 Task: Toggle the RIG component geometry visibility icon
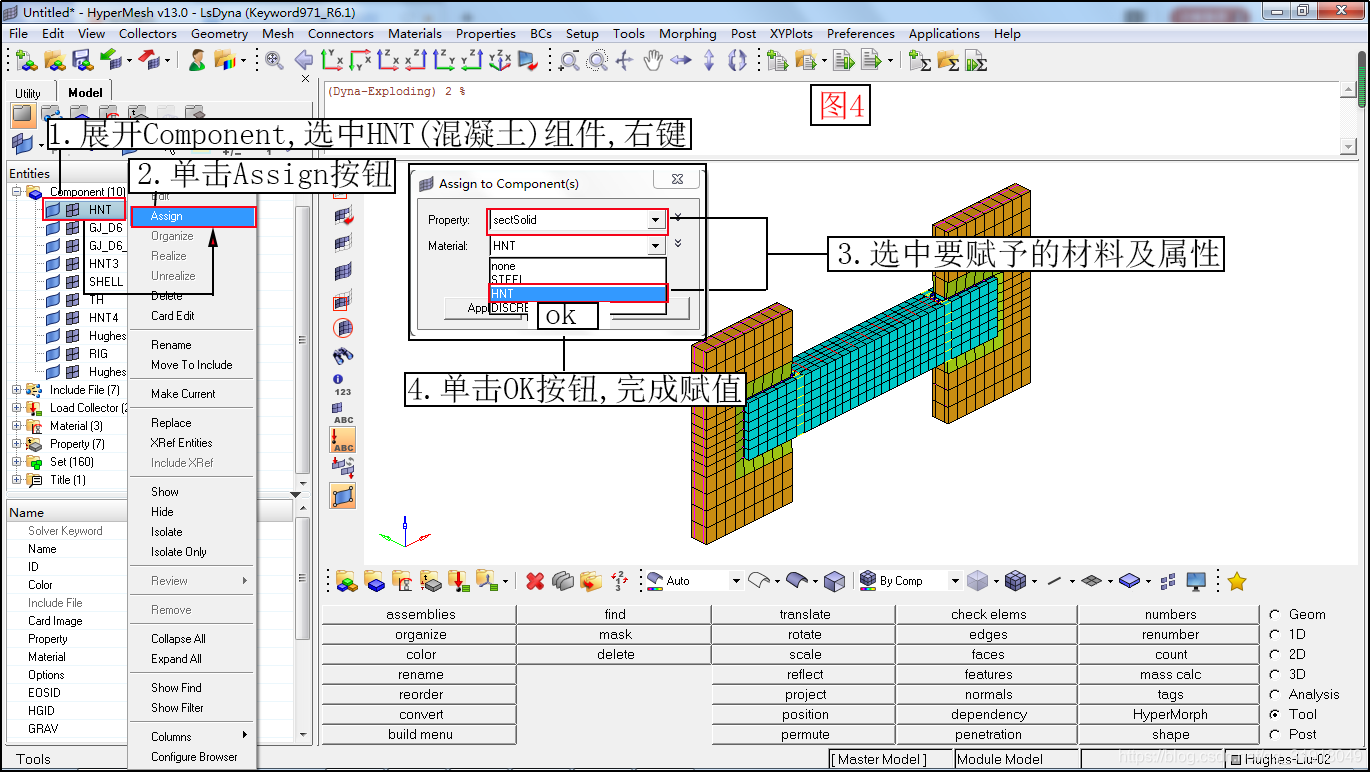click(53, 354)
